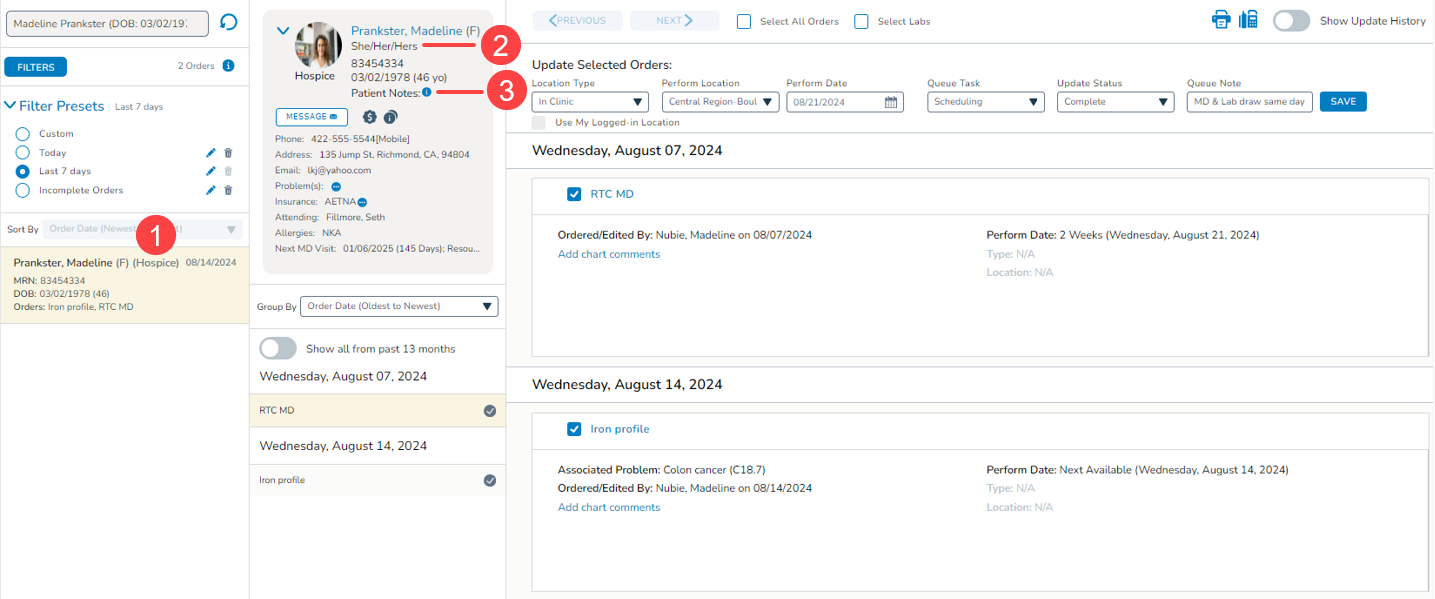Edit the Today filter preset
The image size is (1435, 599).
tap(210, 153)
